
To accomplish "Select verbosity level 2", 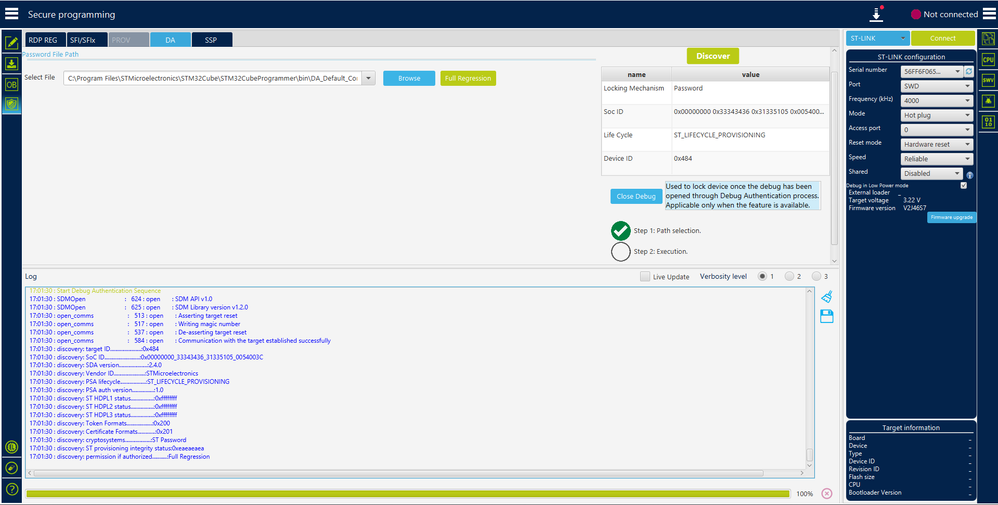I will [789, 276].
